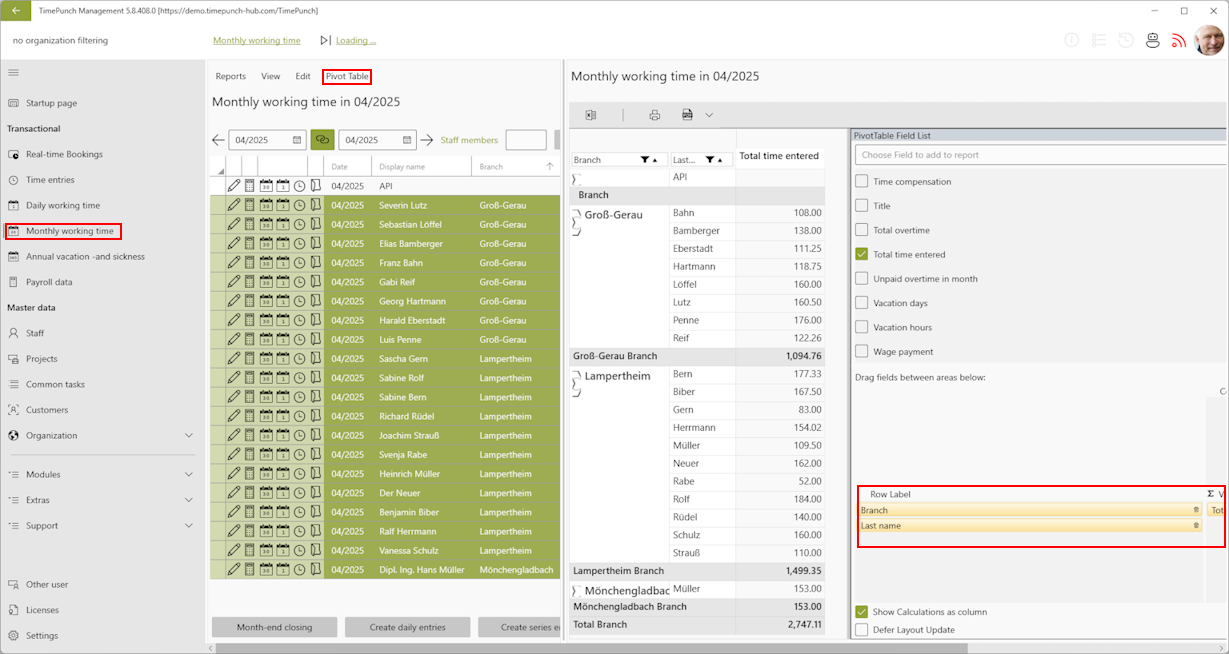Remove Last name field from Row Label
The width and height of the screenshot is (1229, 654).
point(1196,526)
